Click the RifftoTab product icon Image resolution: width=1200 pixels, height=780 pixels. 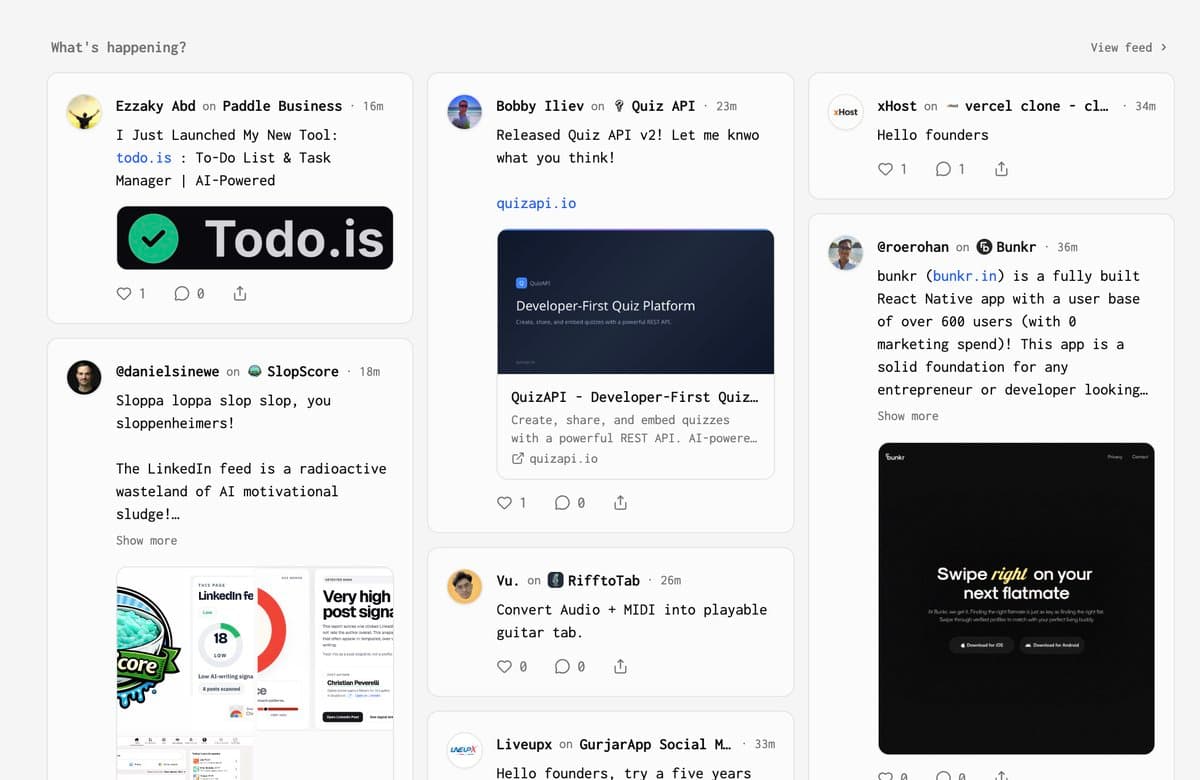(x=556, y=580)
